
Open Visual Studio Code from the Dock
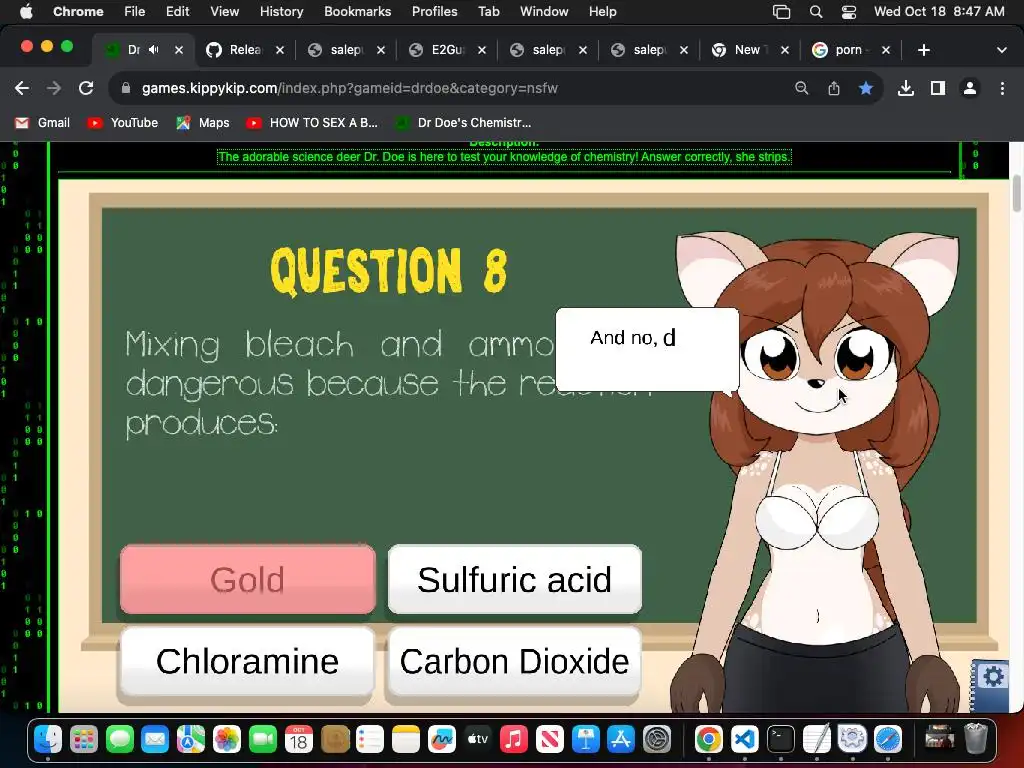coord(744,740)
